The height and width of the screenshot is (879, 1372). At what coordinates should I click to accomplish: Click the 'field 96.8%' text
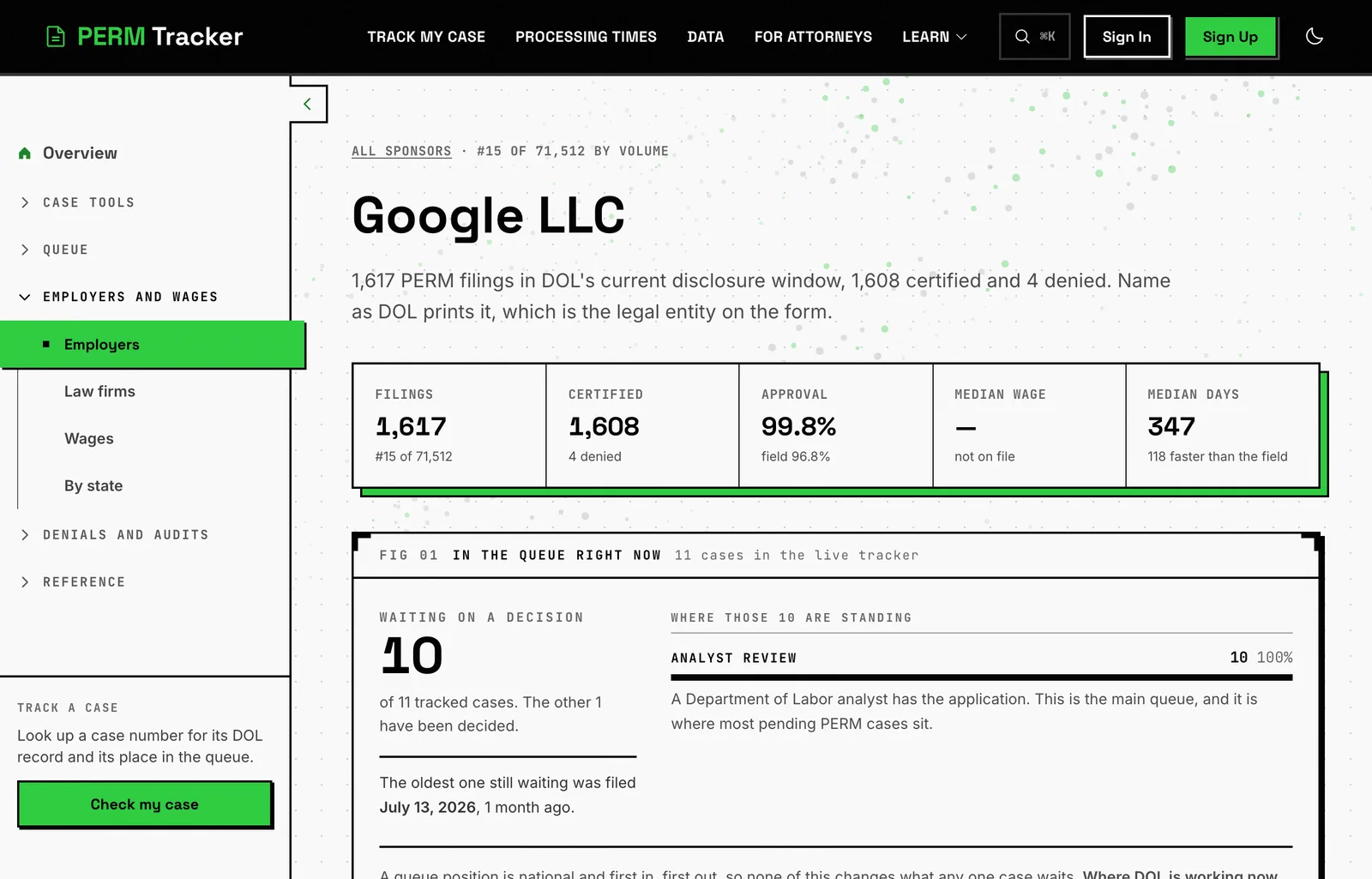pos(796,456)
